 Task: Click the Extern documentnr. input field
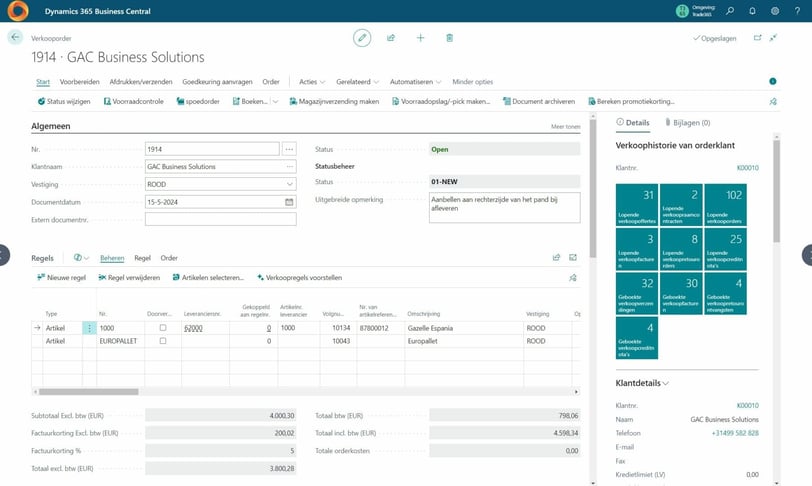221,220
